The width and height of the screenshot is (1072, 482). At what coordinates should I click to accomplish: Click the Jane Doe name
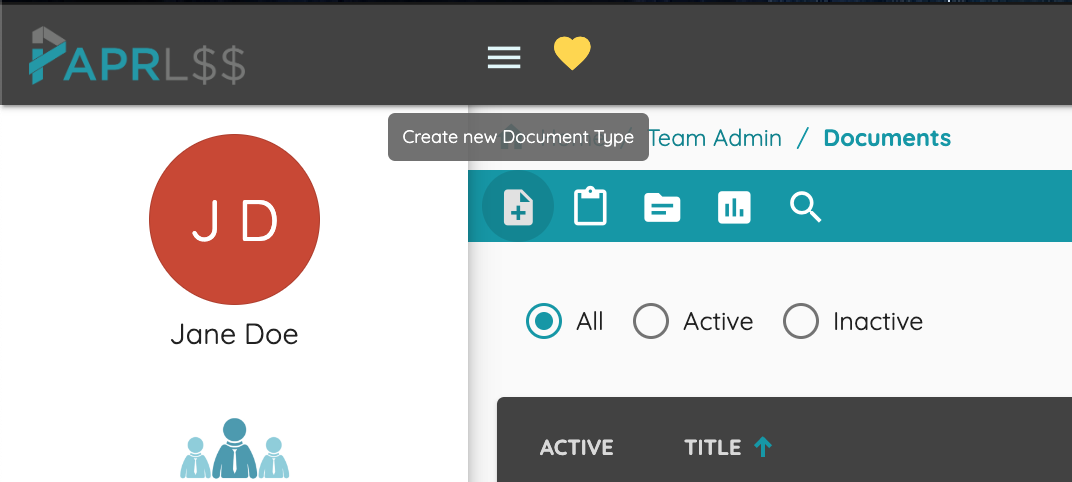234,334
